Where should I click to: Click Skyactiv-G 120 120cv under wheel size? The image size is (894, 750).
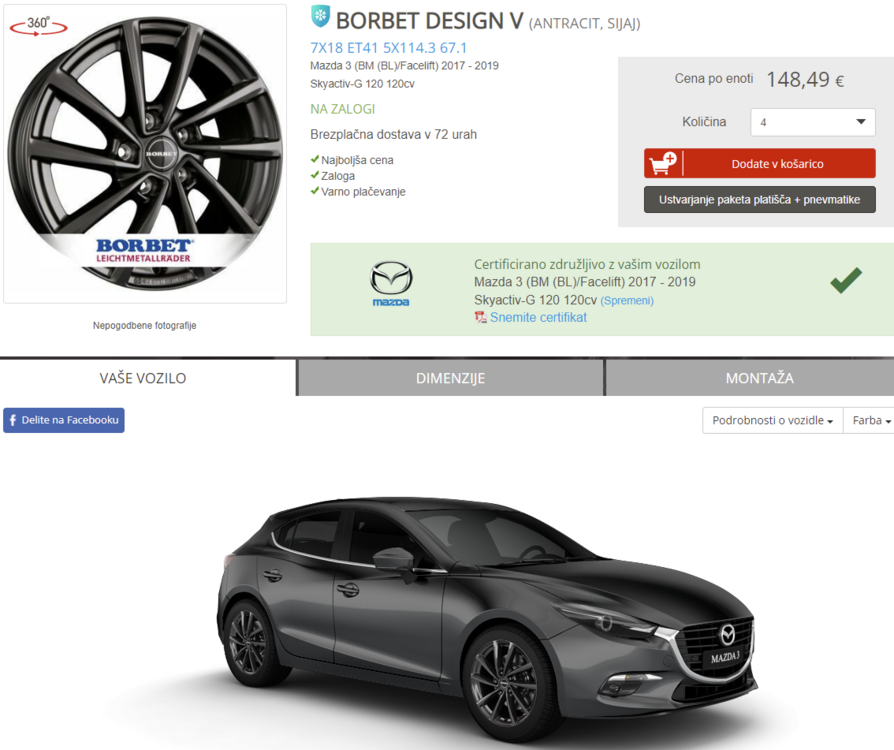point(363,84)
